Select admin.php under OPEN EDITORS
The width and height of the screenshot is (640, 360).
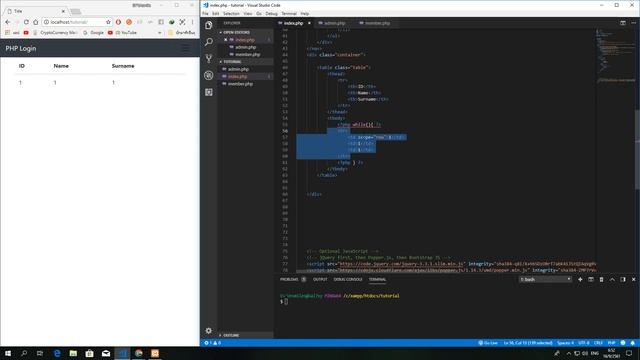(x=246, y=47)
